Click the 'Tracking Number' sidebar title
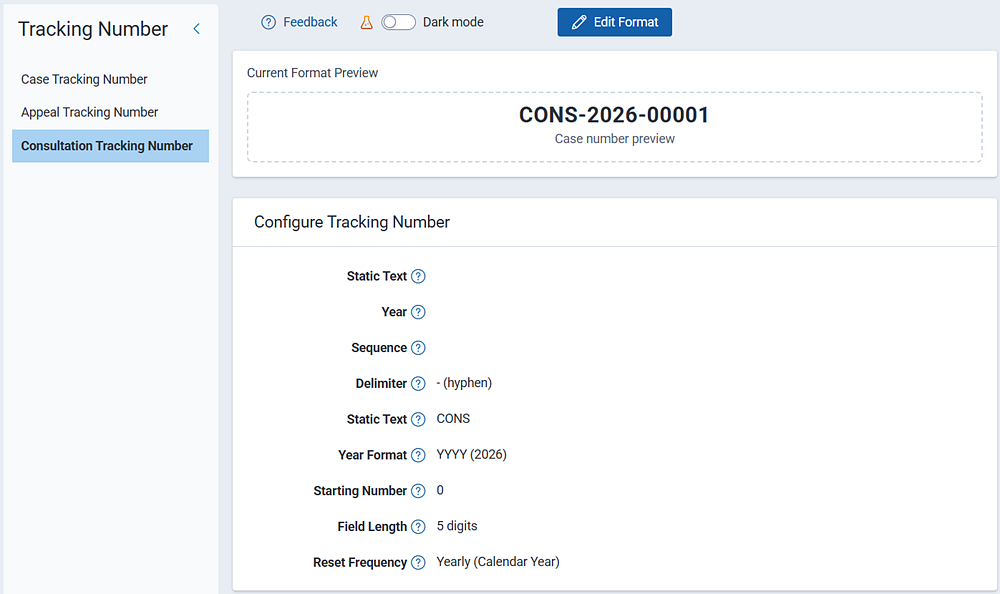Viewport: 1000px width, 594px height. 93,29
